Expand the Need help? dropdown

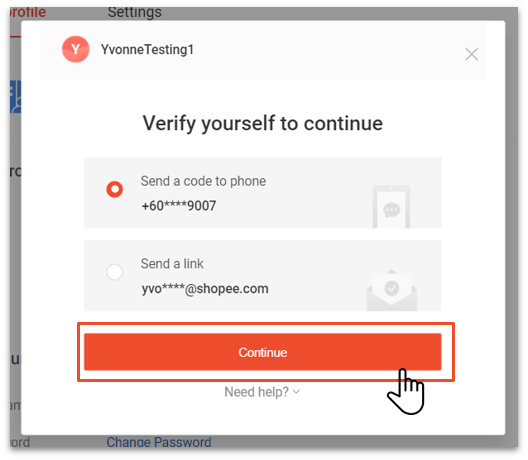[262, 392]
